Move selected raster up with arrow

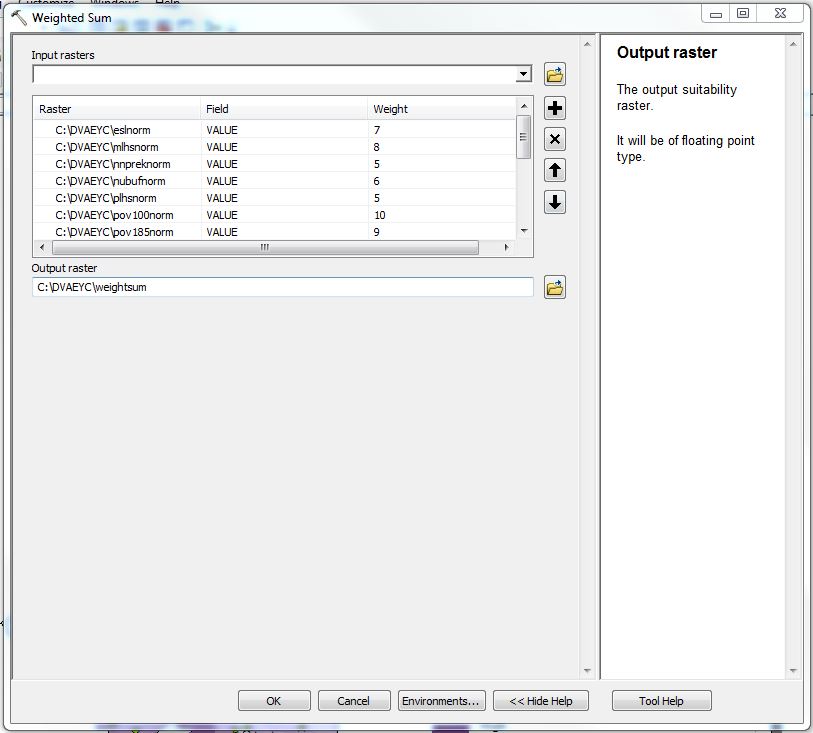coord(555,170)
